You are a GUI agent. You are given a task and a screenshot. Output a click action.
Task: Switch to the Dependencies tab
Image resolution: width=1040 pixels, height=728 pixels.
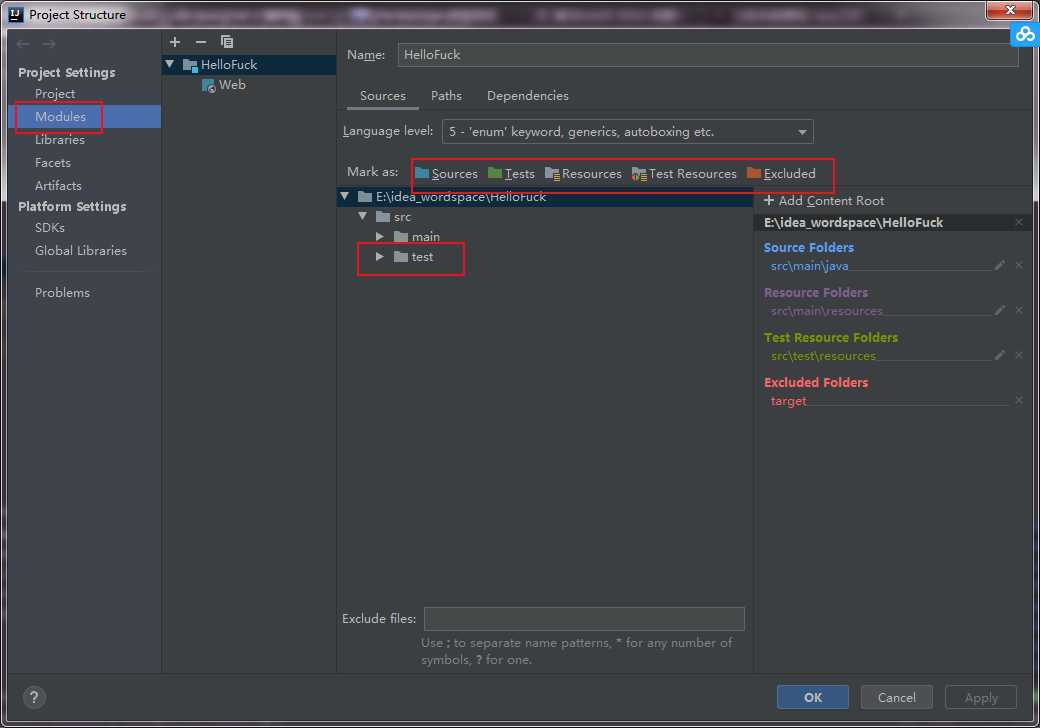click(x=528, y=95)
